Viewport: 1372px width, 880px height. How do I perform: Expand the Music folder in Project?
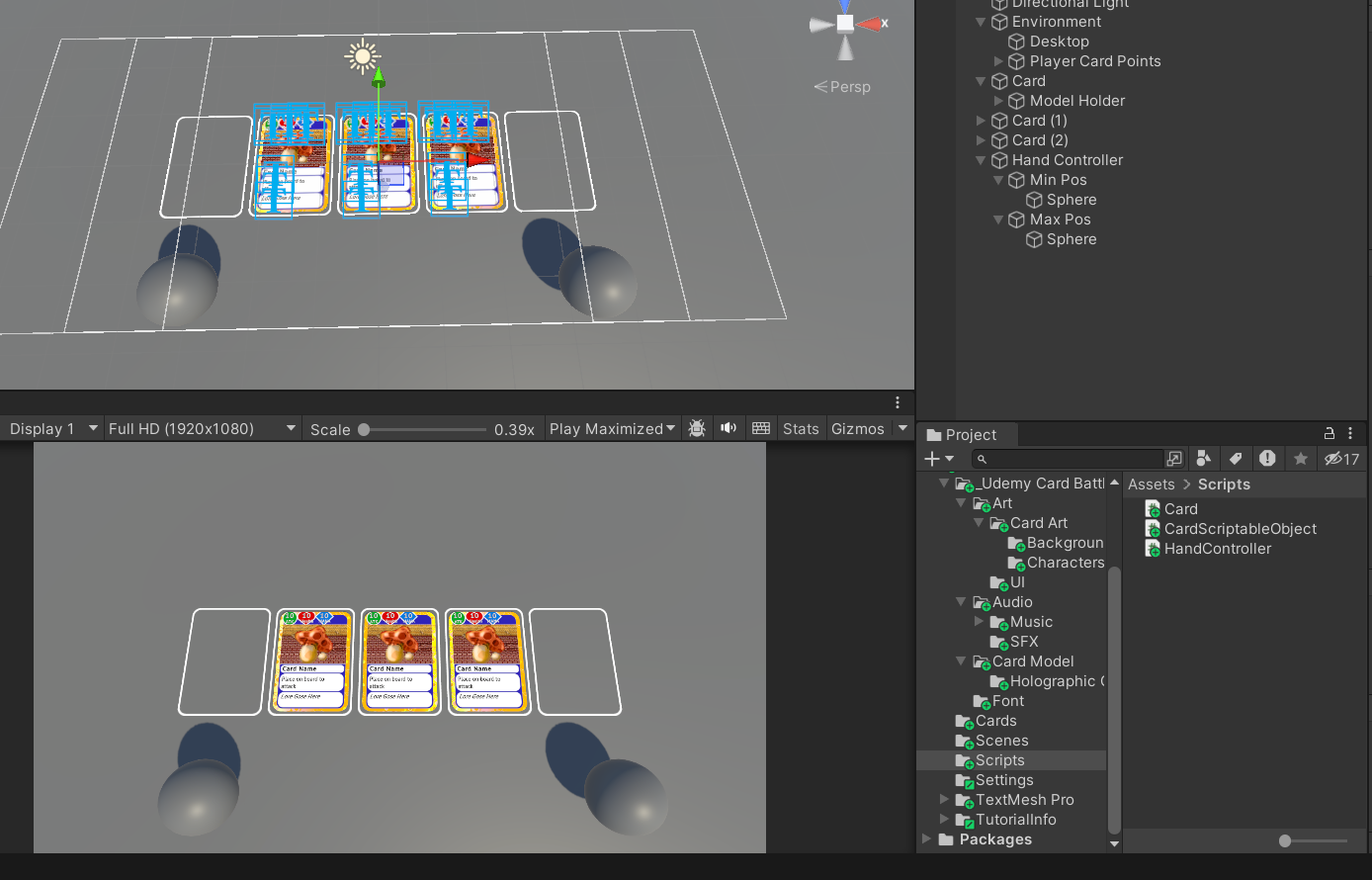(x=979, y=622)
